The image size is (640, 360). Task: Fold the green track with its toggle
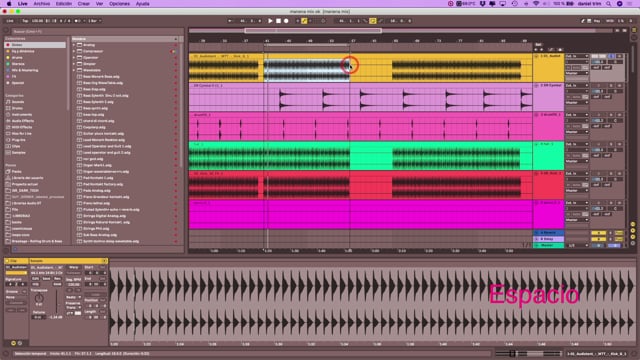pyautogui.click(x=536, y=144)
